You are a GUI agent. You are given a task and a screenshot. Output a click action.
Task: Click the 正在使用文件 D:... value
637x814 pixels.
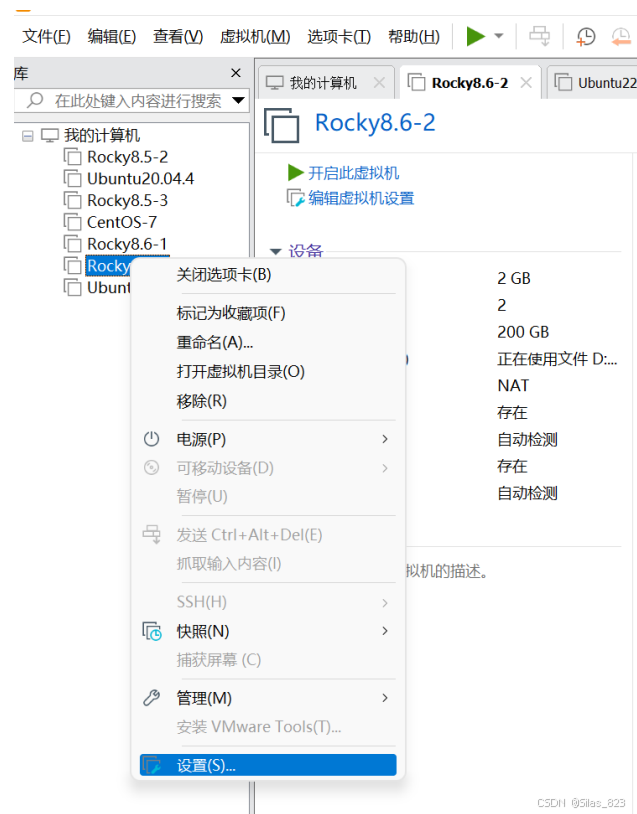click(557, 359)
